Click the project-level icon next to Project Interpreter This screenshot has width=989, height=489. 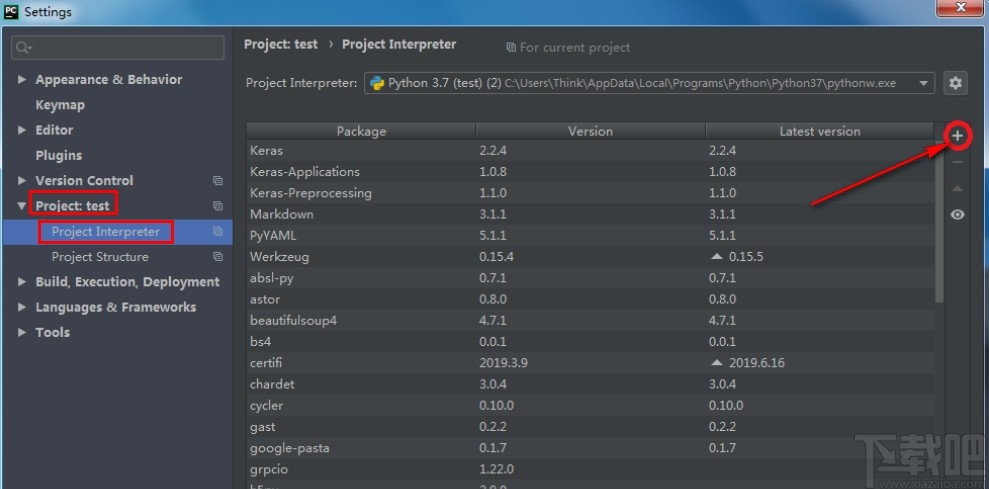(218, 232)
